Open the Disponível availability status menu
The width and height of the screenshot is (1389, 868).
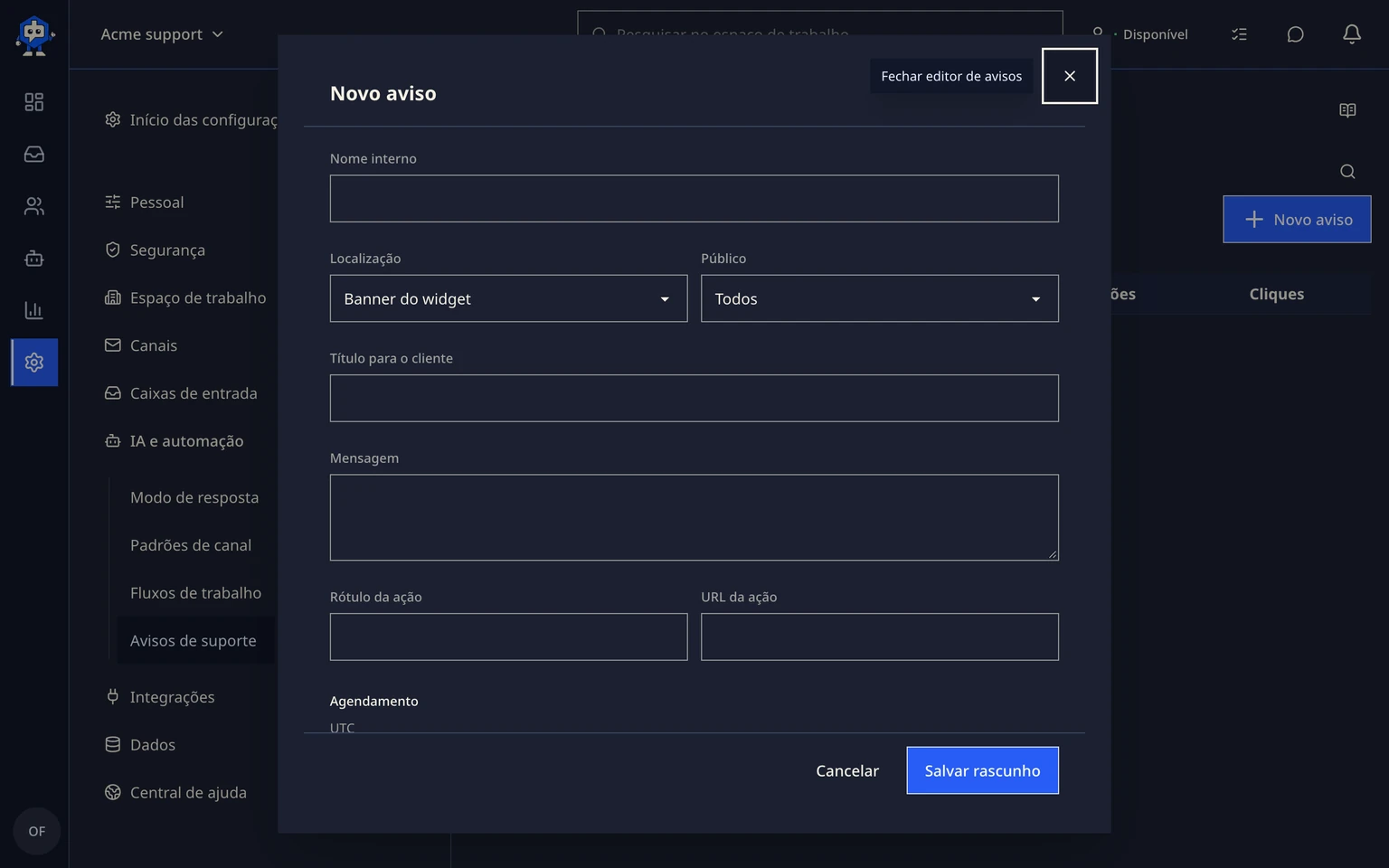point(1140,34)
